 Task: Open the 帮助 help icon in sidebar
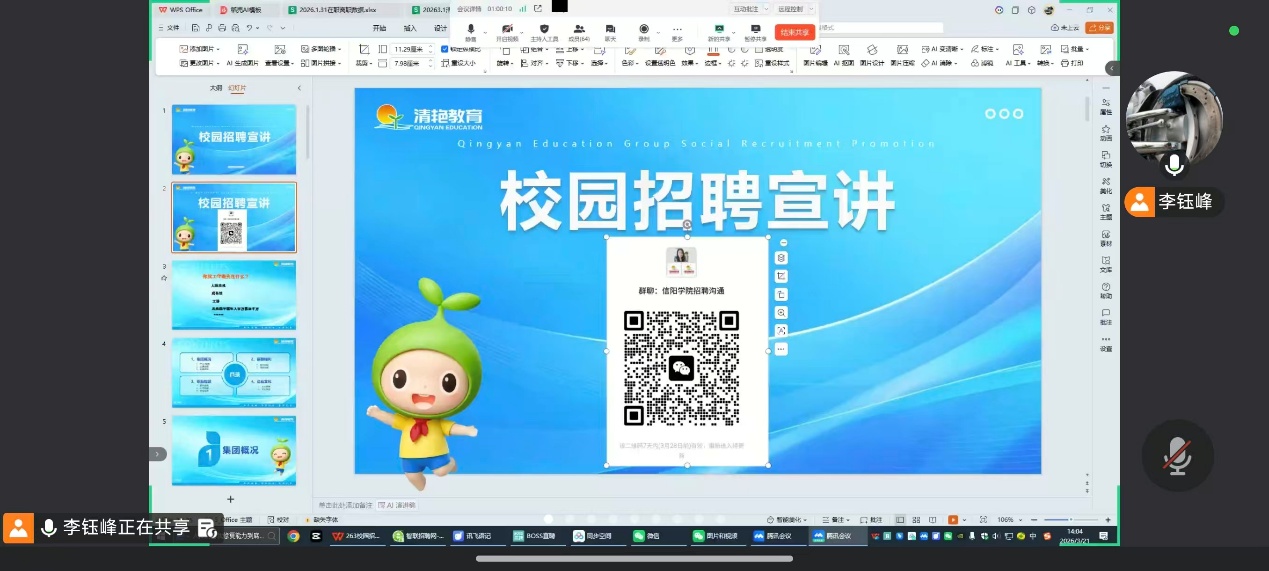pos(1106,290)
